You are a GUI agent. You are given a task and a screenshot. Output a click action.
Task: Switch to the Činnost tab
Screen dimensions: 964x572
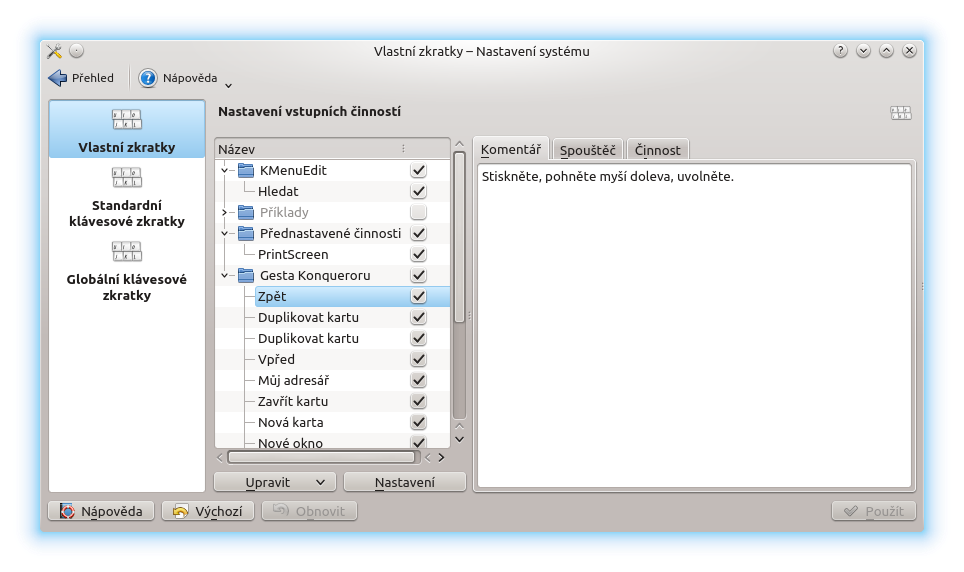coord(658,150)
